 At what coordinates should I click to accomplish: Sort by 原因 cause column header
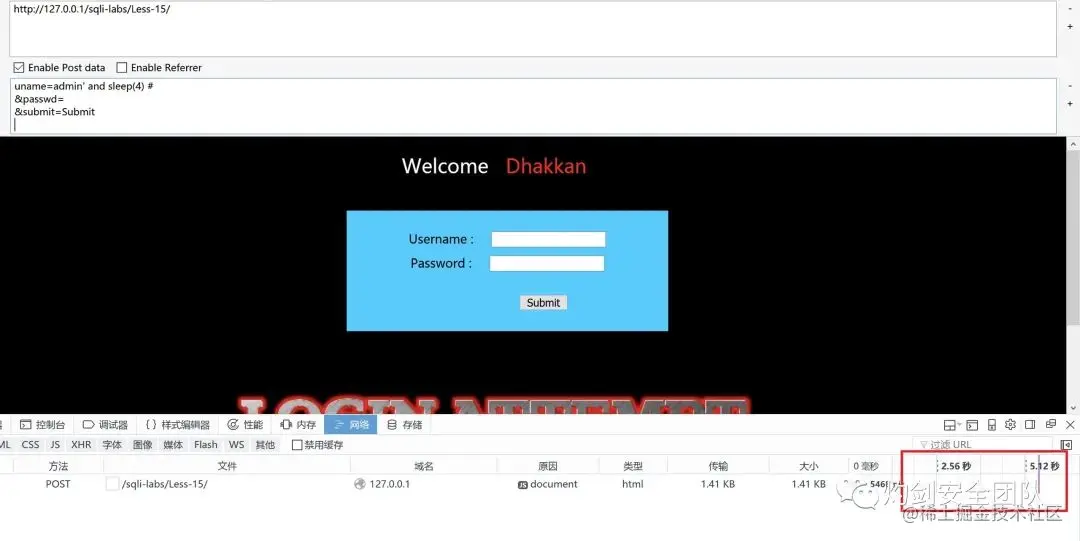click(x=548, y=466)
